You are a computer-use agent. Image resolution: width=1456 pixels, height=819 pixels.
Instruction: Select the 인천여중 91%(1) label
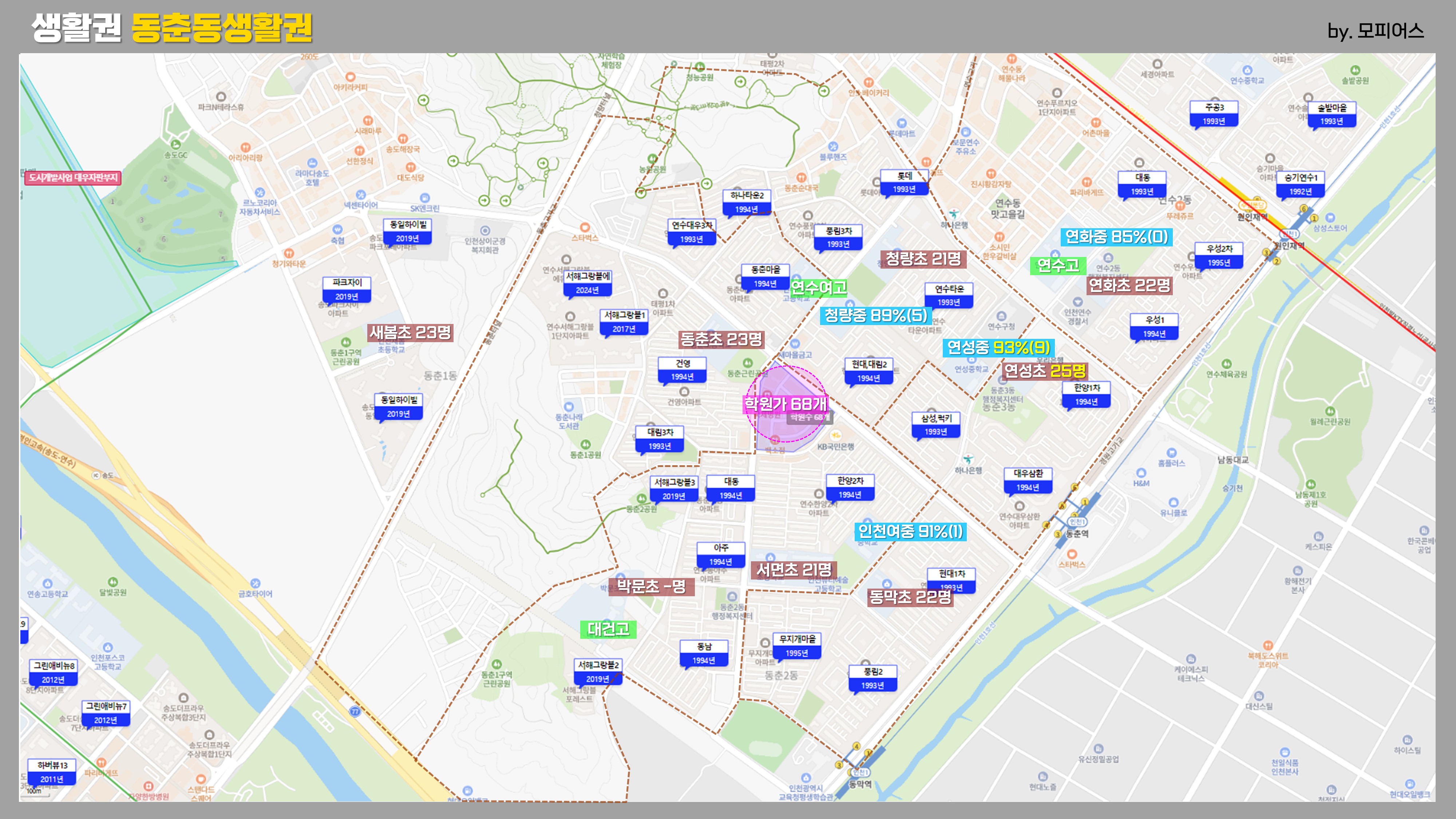coord(910,531)
